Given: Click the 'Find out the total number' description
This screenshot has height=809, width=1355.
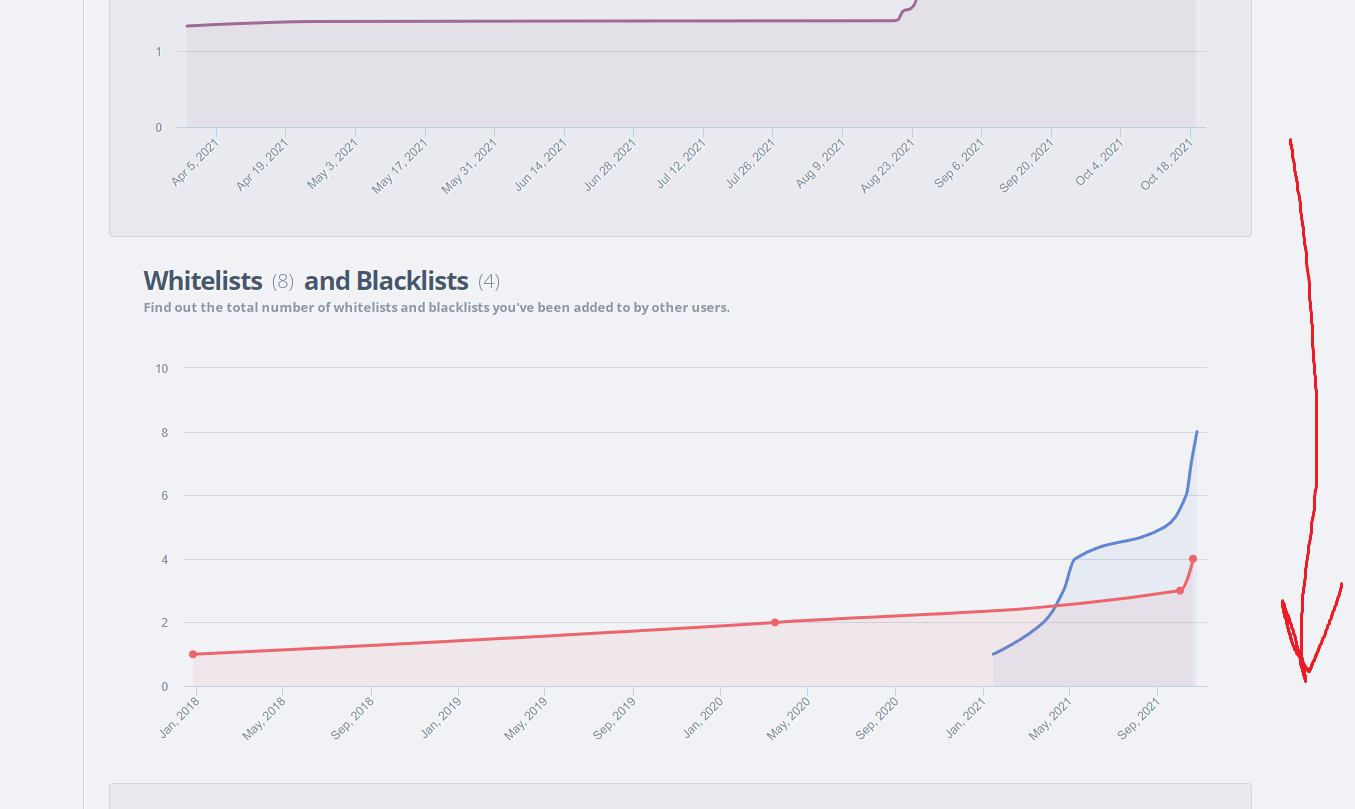Looking at the screenshot, I should tap(437, 307).
